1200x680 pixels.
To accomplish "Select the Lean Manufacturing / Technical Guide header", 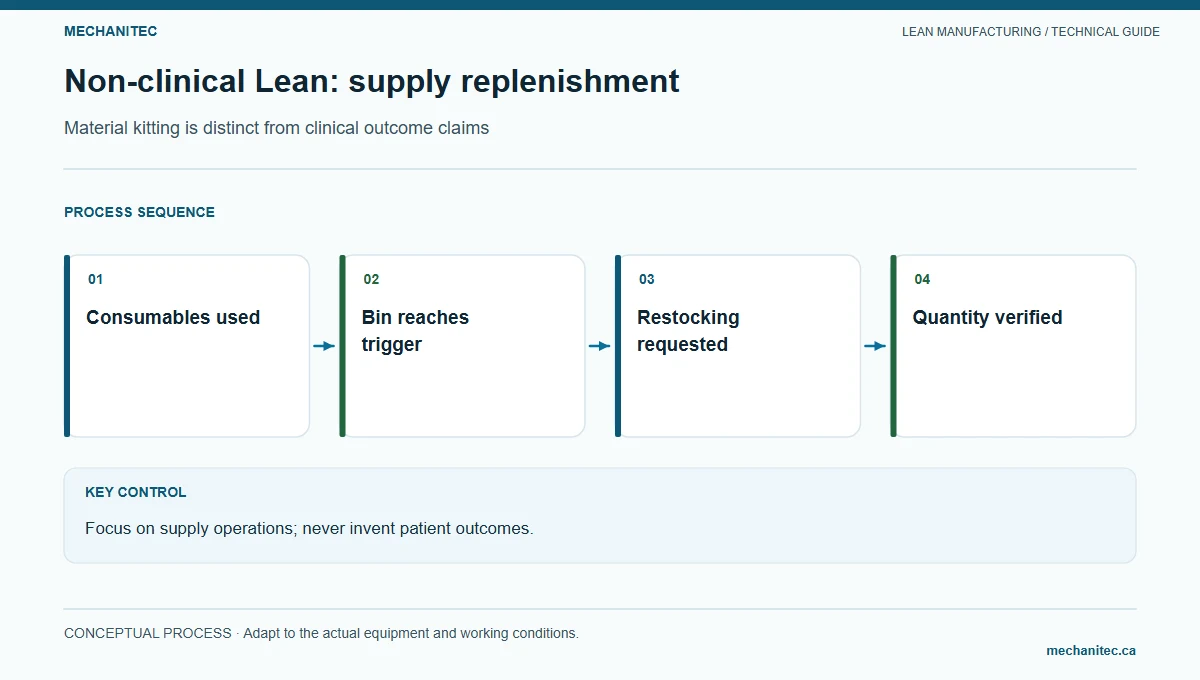I will (x=1031, y=32).
